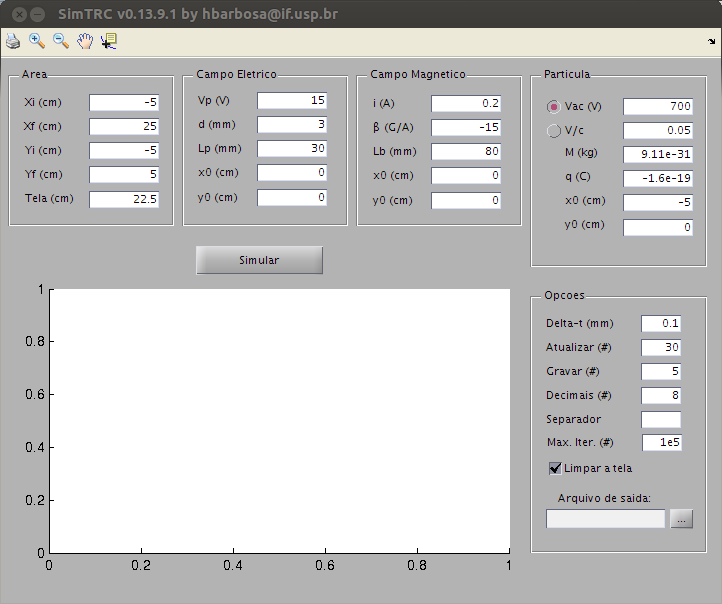Click the Particula panel title
Image resolution: width=722 pixels, height=604 pixels.
567,74
